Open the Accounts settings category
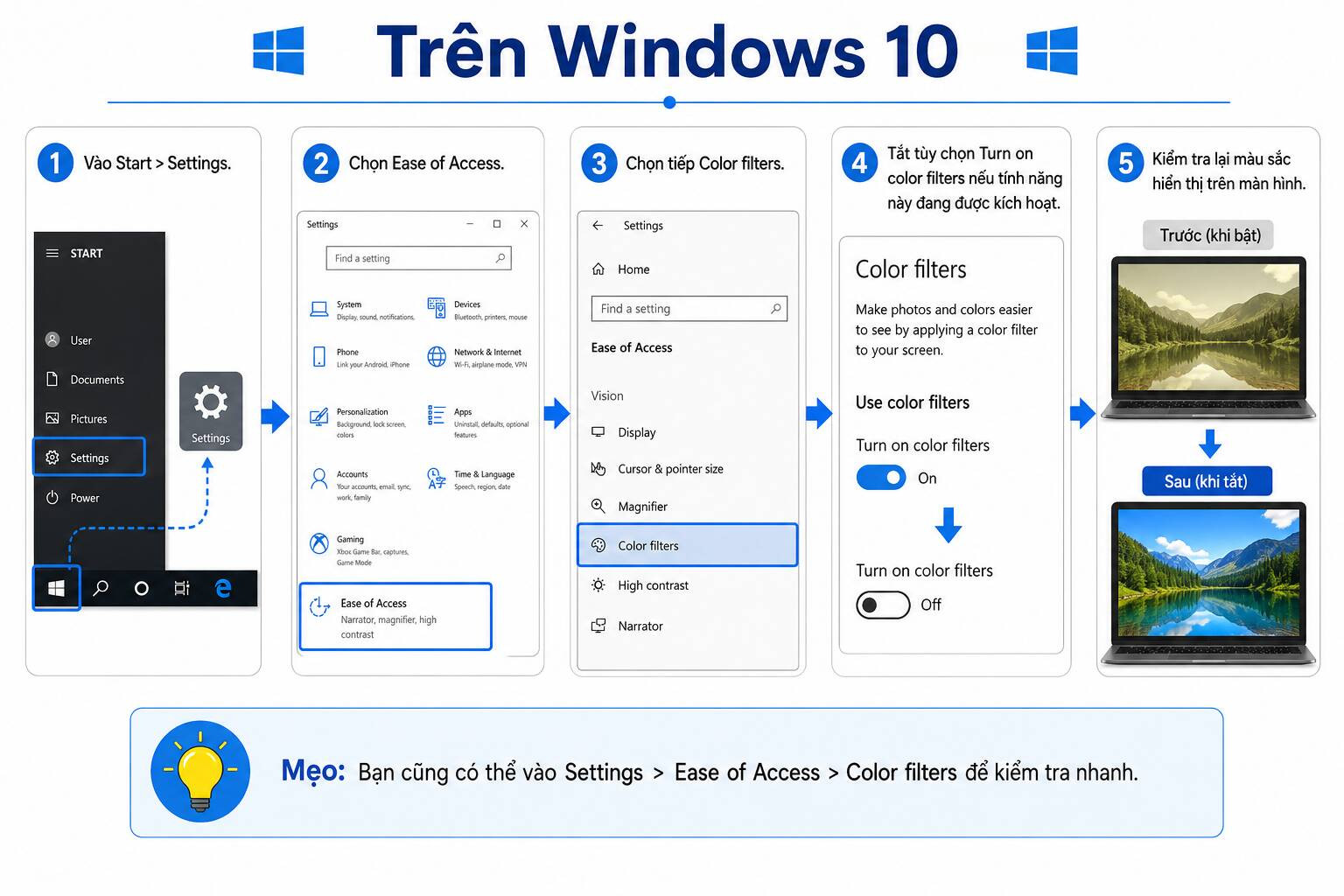 (360, 486)
